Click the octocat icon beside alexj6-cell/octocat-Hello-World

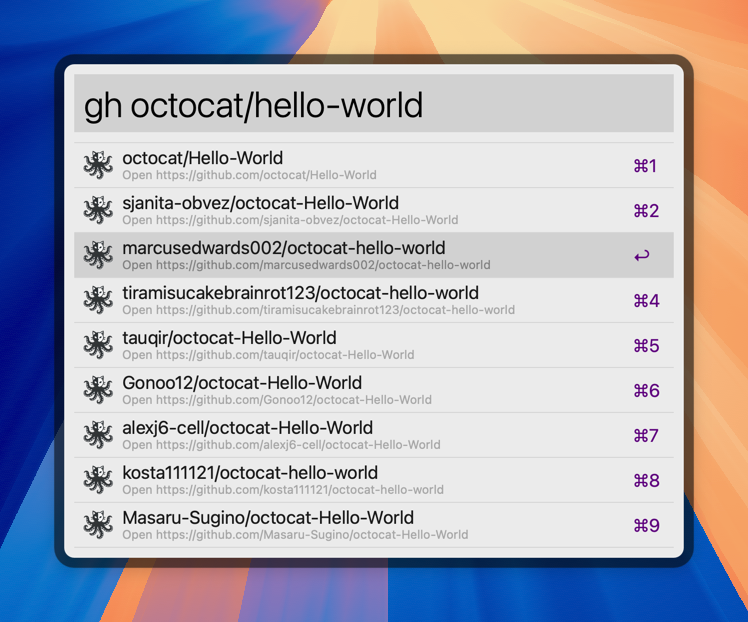(98, 435)
